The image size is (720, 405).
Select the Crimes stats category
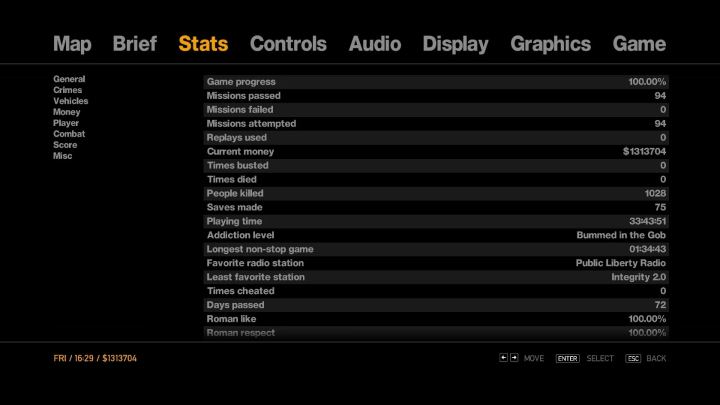coord(68,90)
